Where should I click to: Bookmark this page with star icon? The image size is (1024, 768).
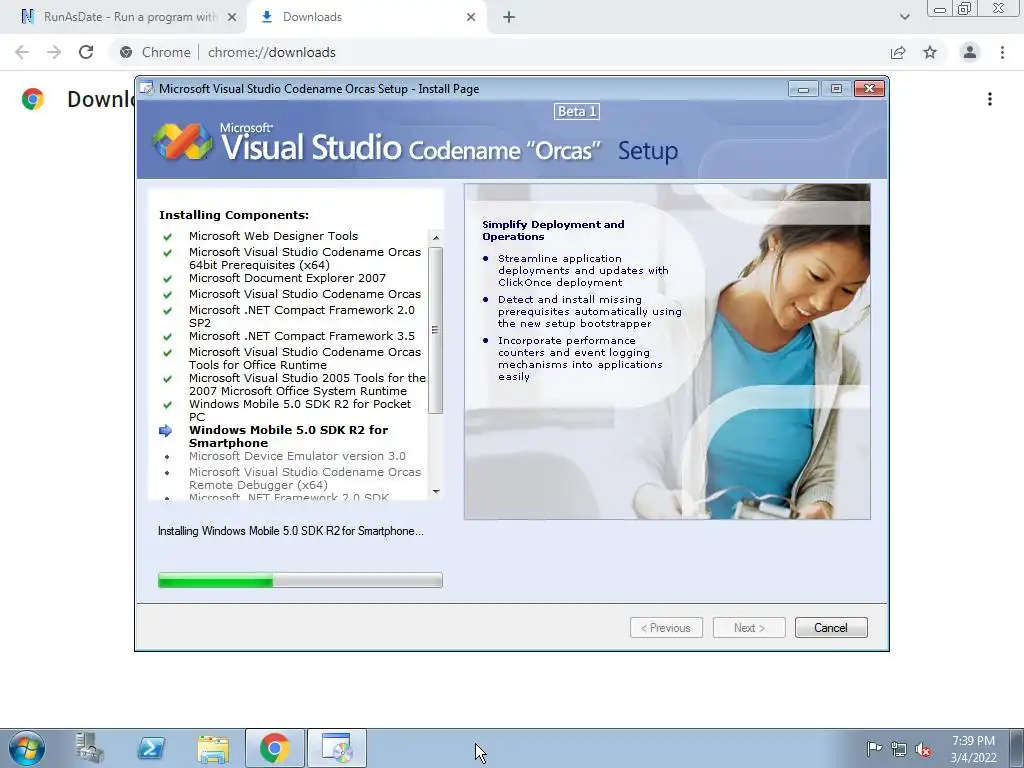tap(930, 52)
